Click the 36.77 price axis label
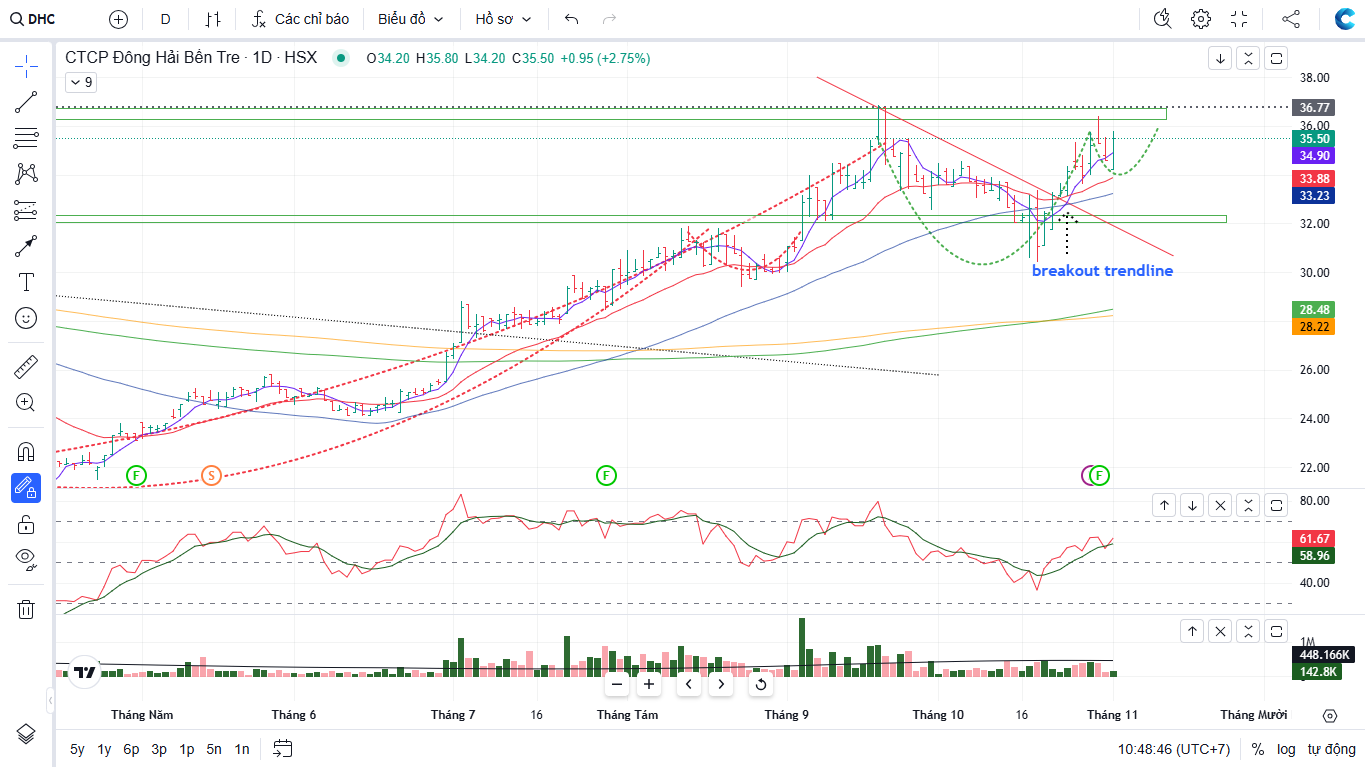 (x=1313, y=107)
